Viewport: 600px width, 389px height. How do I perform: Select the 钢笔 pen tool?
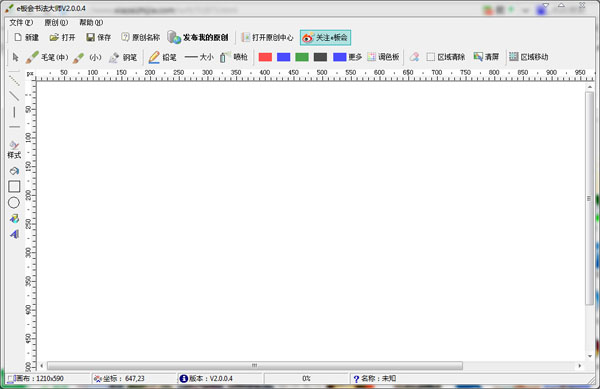coord(123,57)
